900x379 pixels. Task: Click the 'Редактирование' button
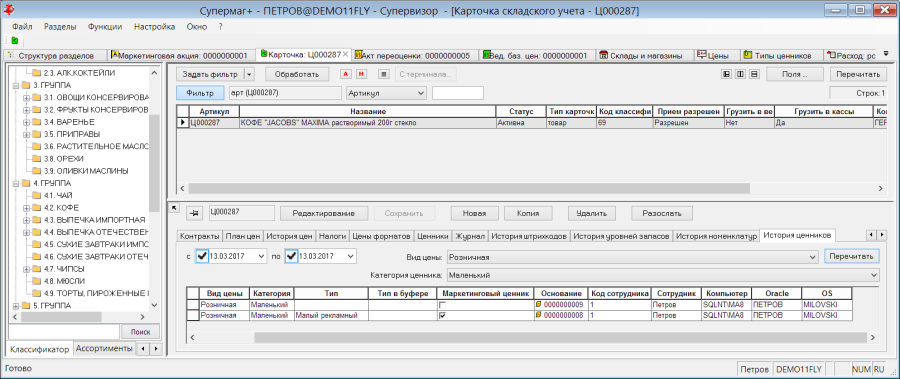[x=323, y=213]
